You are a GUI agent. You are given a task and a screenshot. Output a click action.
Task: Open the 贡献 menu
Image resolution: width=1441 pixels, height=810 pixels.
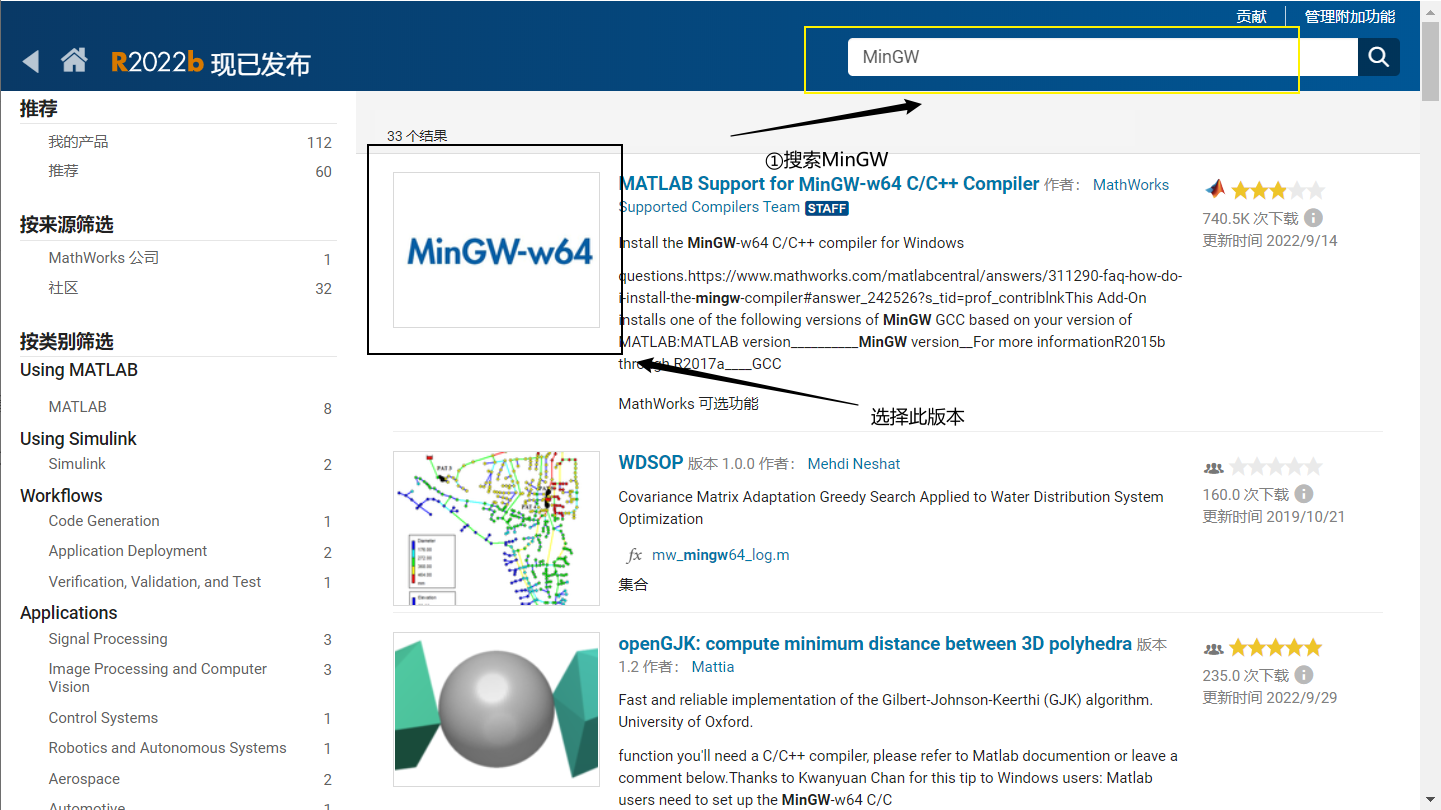point(1251,17)
